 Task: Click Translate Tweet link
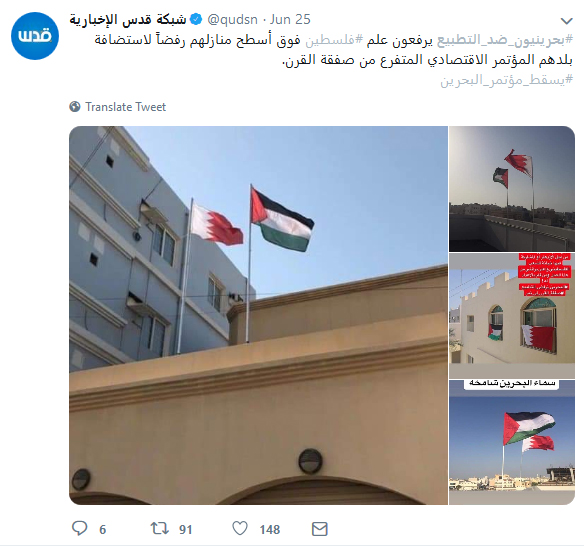pos(126,107)
